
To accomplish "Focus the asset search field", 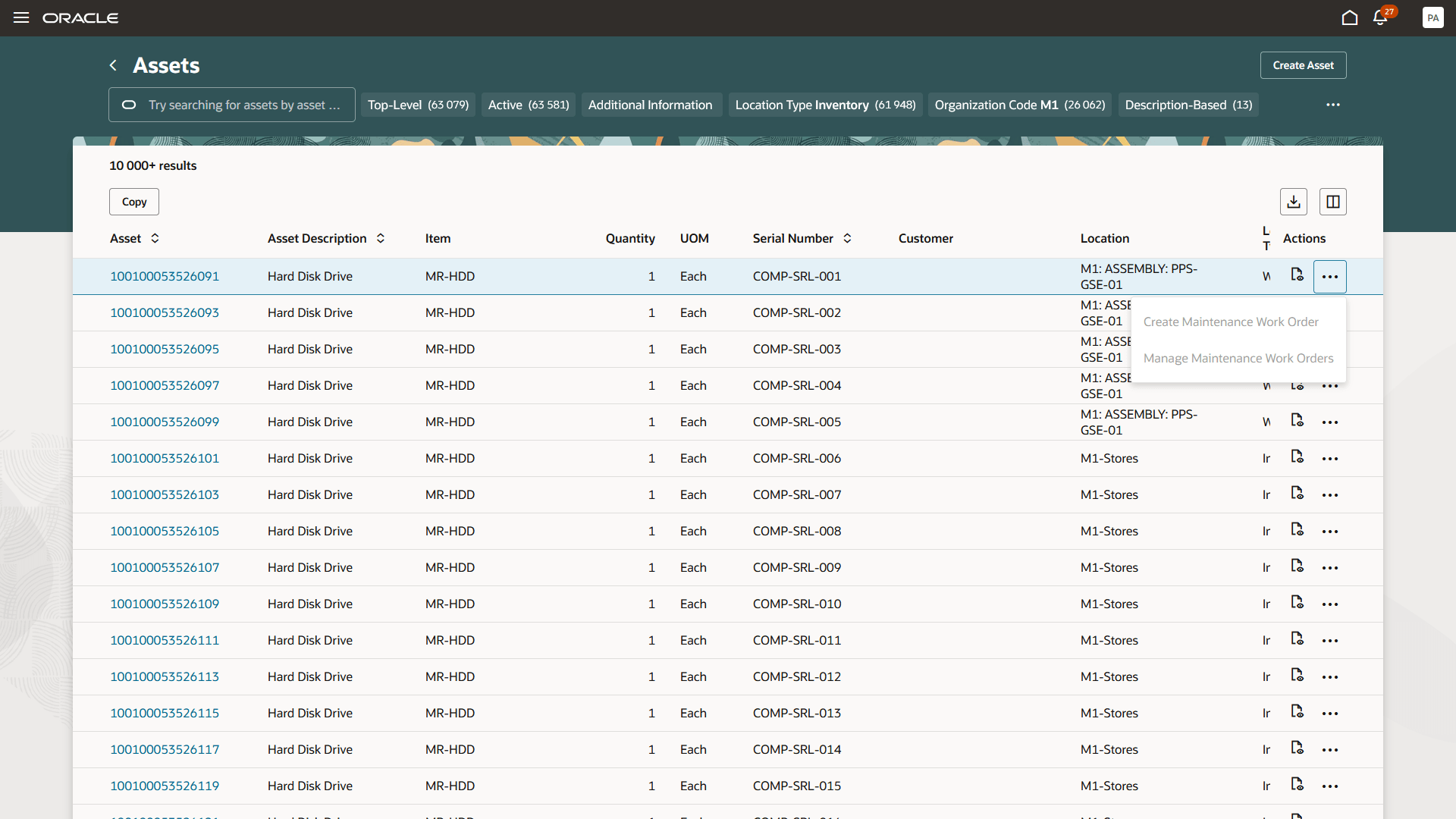I will click(232, 105).
